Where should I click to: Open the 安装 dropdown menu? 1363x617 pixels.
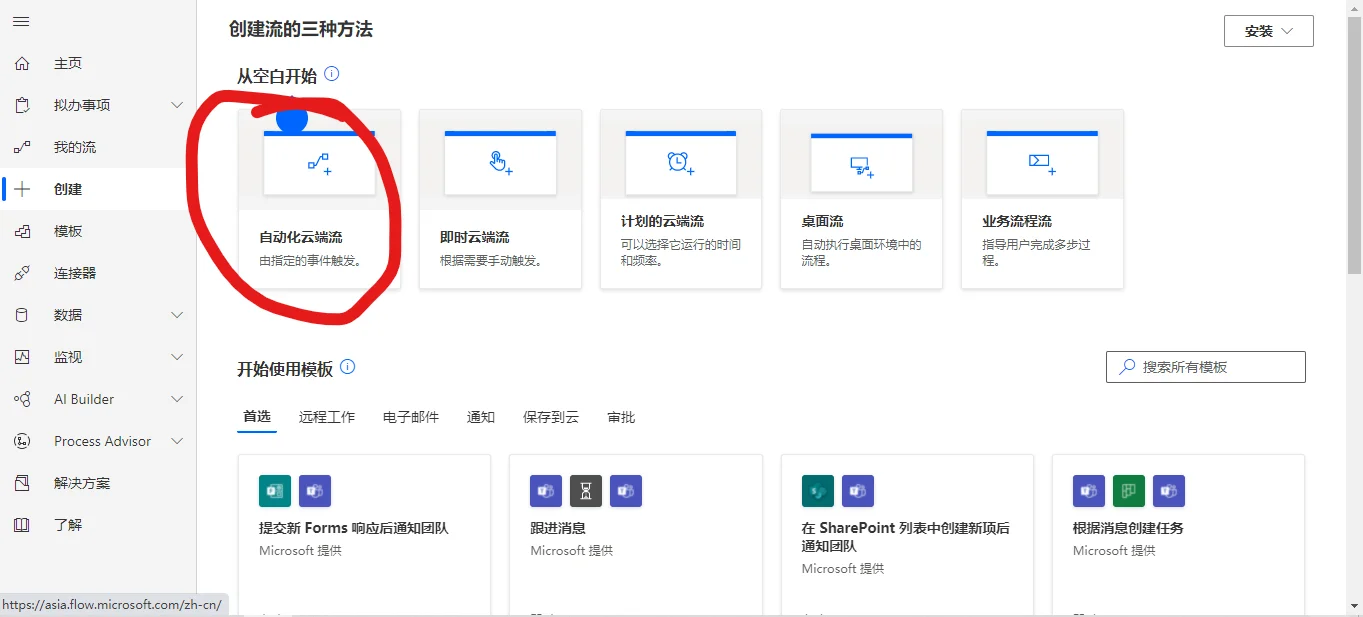coord(1268,30)
